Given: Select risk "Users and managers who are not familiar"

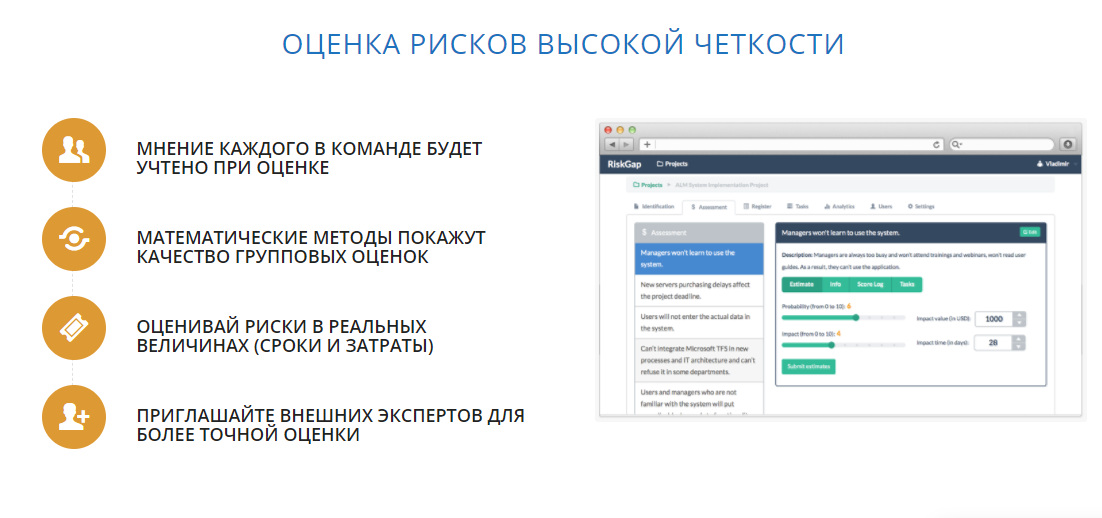Looking at the screenshot, I should click(x=699, y=398).
